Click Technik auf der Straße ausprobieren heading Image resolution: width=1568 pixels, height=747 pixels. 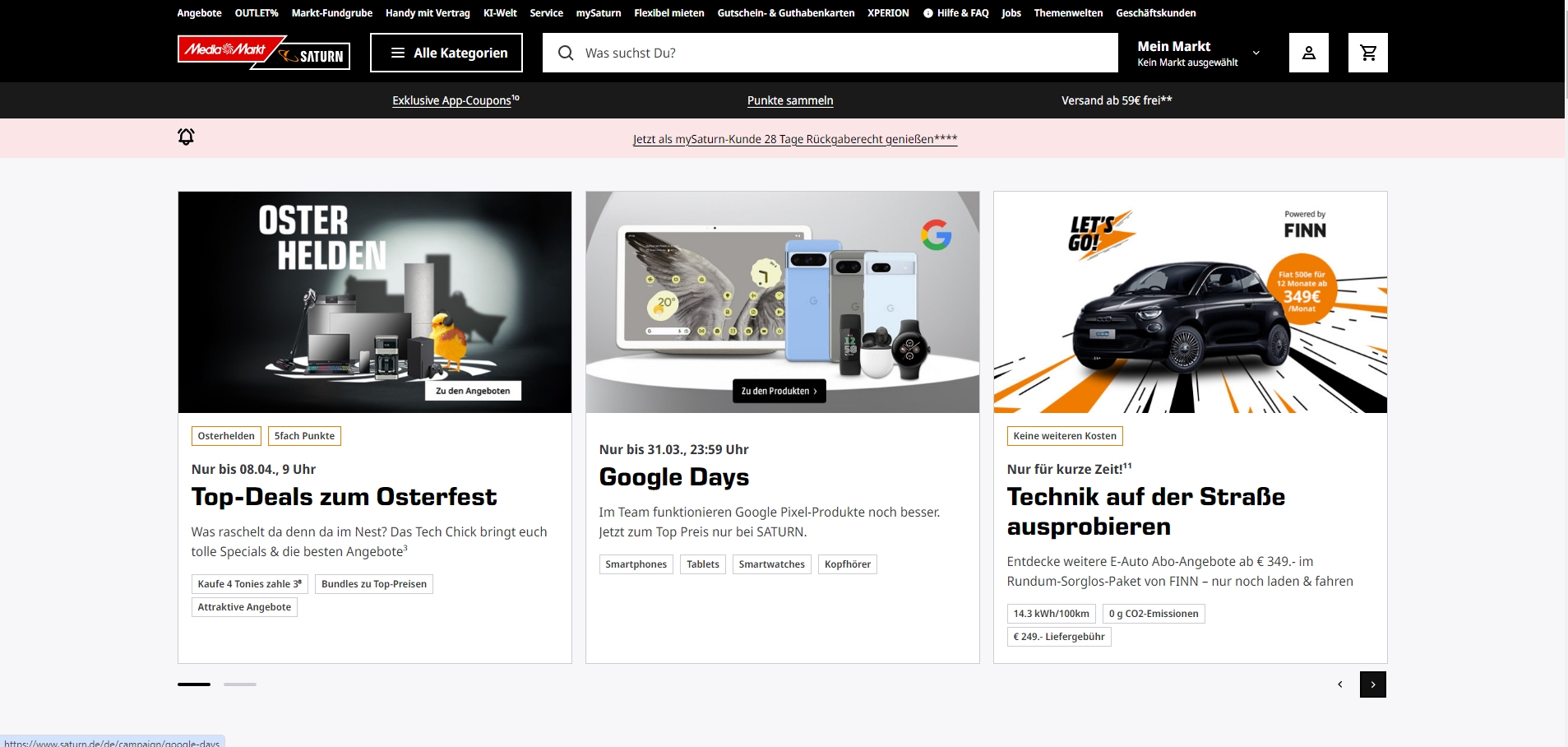click(x=1146, y=512)
